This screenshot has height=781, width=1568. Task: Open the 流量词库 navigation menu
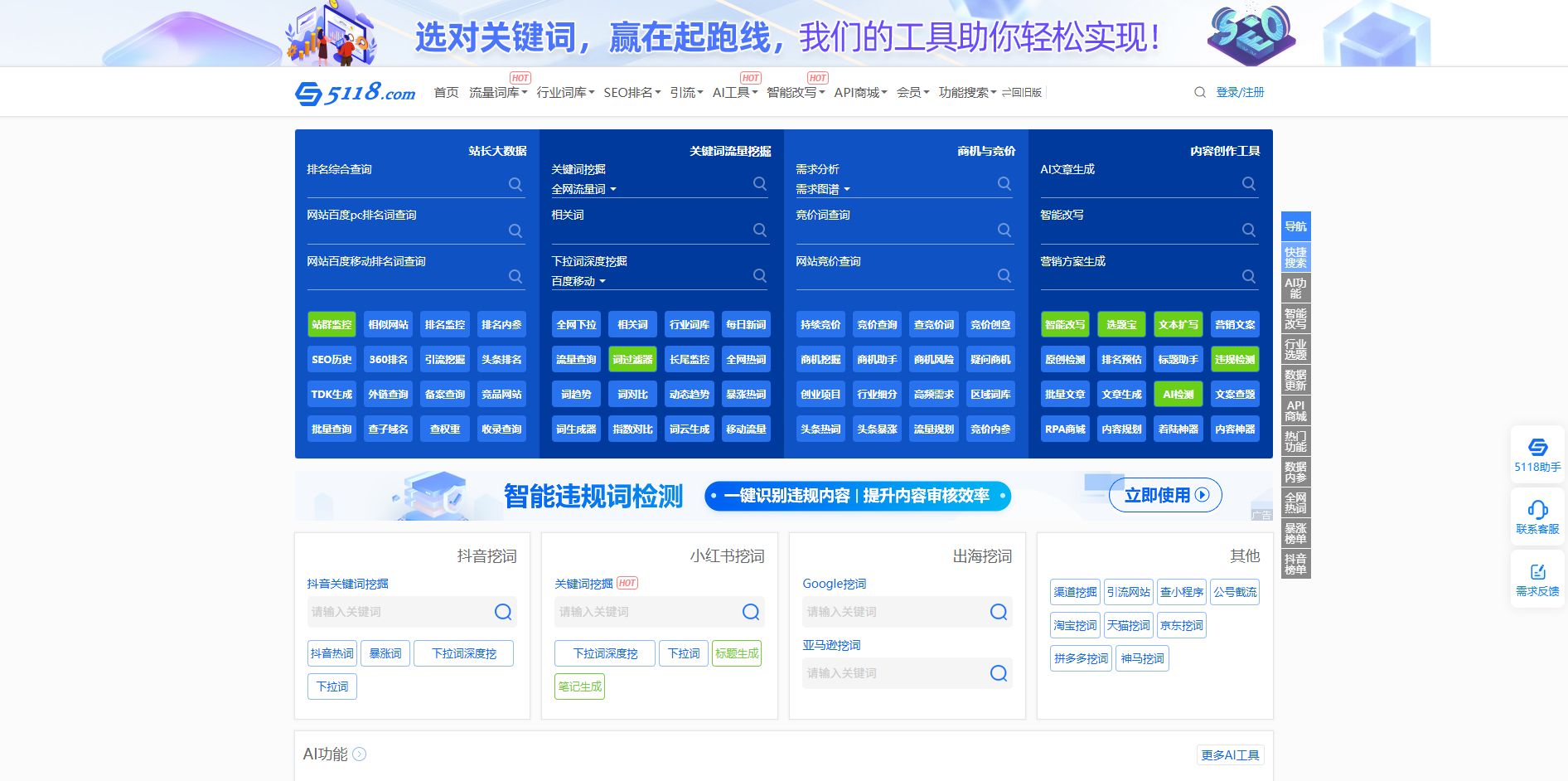pos(497,93)
